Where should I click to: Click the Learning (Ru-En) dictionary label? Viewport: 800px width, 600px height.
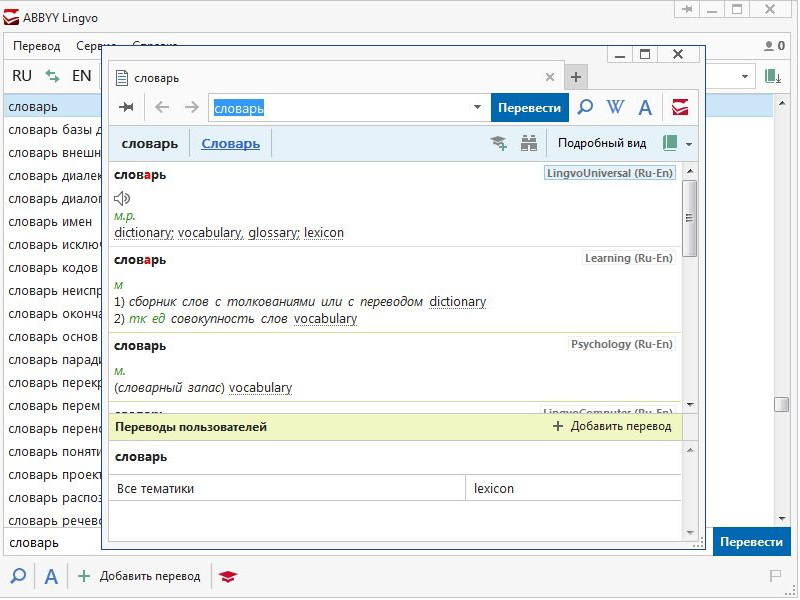pos(629,258)
